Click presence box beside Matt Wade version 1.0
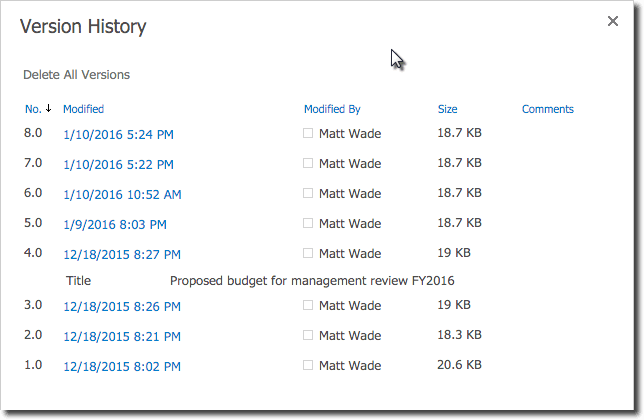The width and height of the screenshot is (644, 420). click(x=309, y=366)
